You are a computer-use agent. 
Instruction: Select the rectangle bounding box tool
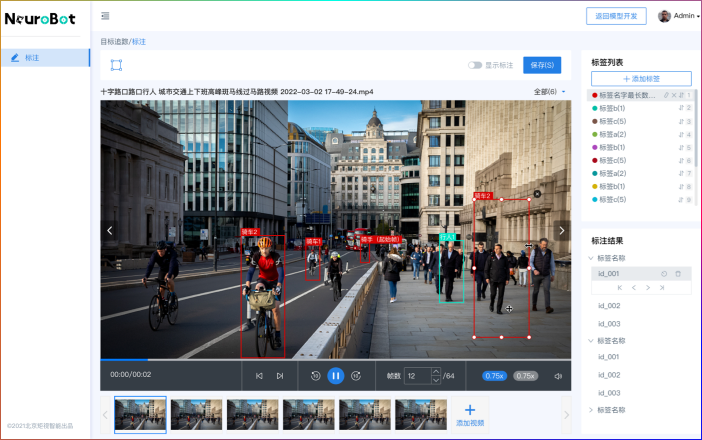coord(116,65)
